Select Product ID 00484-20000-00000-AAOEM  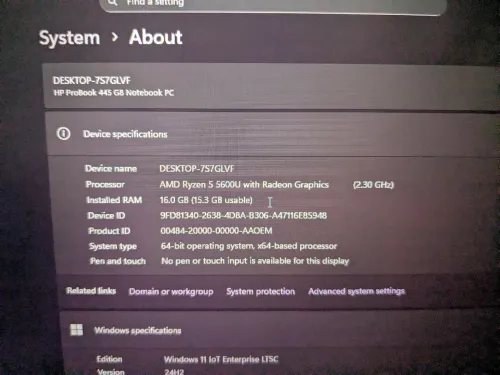coord(216,231)
